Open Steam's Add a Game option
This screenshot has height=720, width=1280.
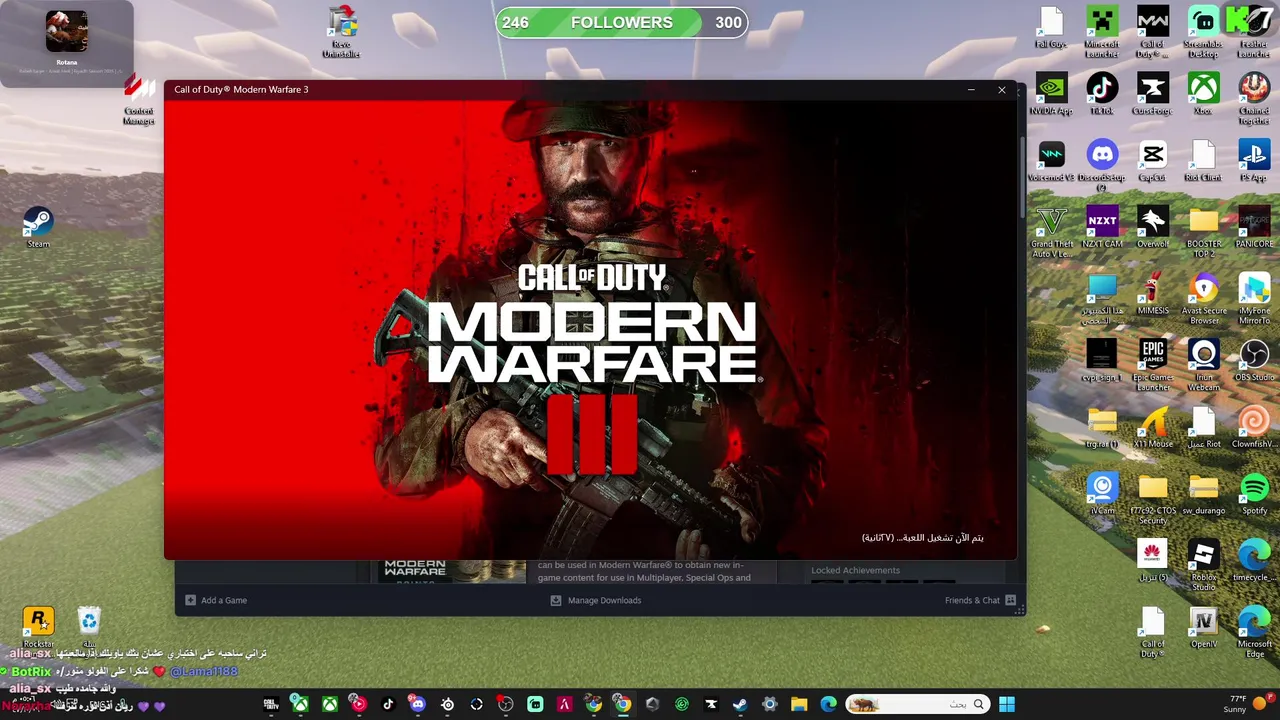(216, 600)
